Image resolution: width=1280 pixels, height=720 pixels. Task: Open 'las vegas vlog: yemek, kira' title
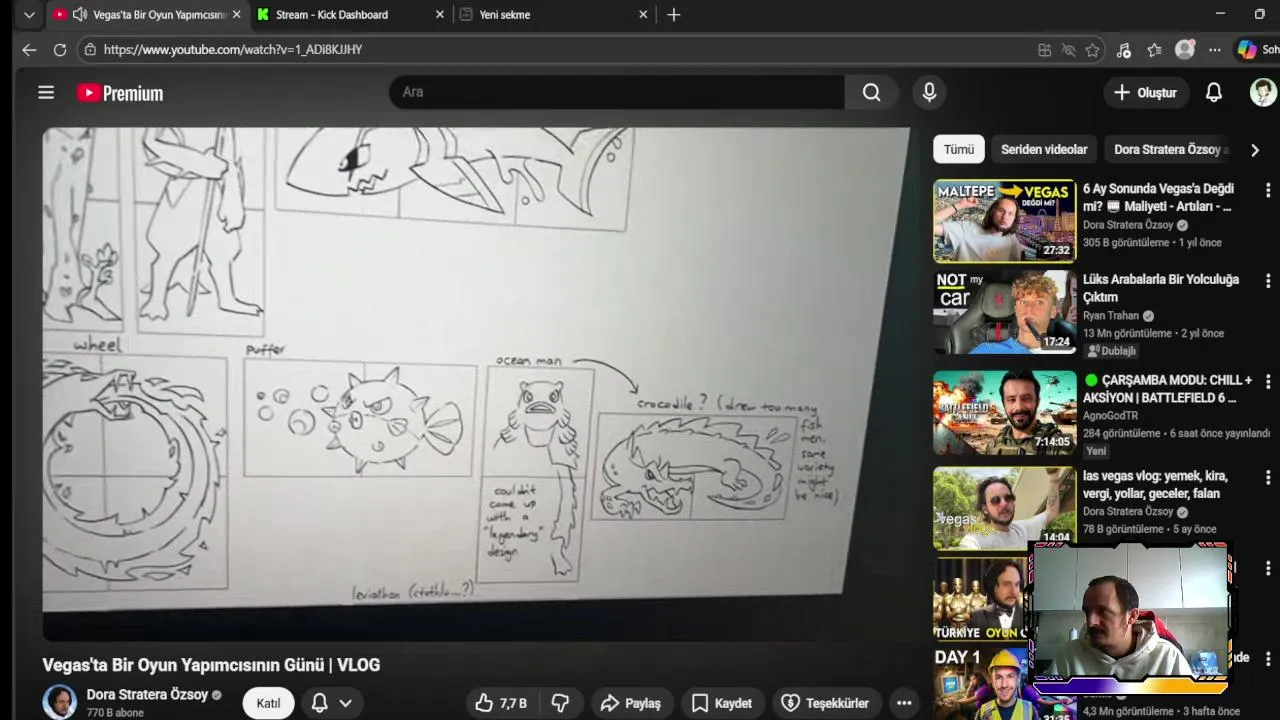coord(1155,485)
